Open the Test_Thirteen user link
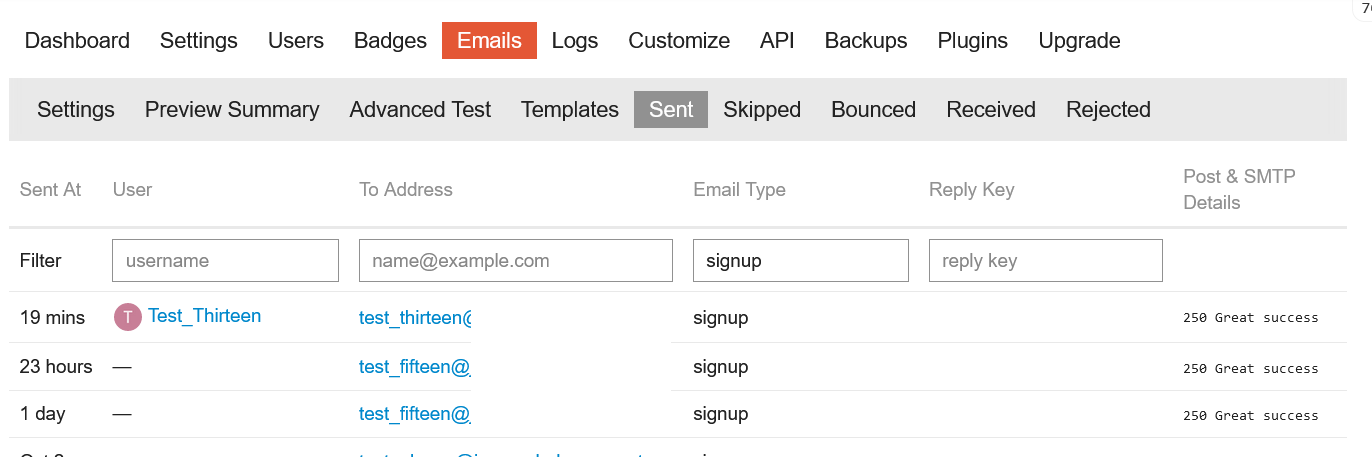The image size is (1372, 457). [204, 316]
